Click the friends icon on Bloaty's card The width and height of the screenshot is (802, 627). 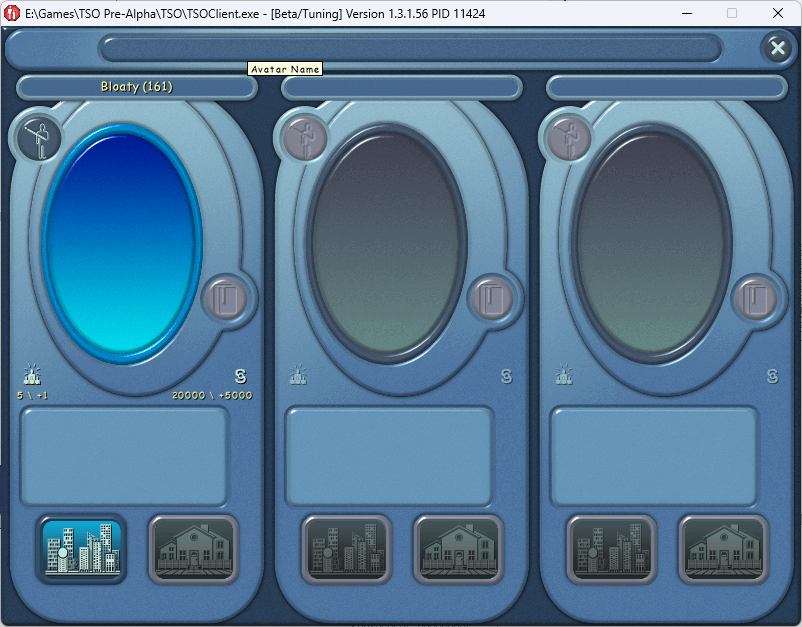32,375
